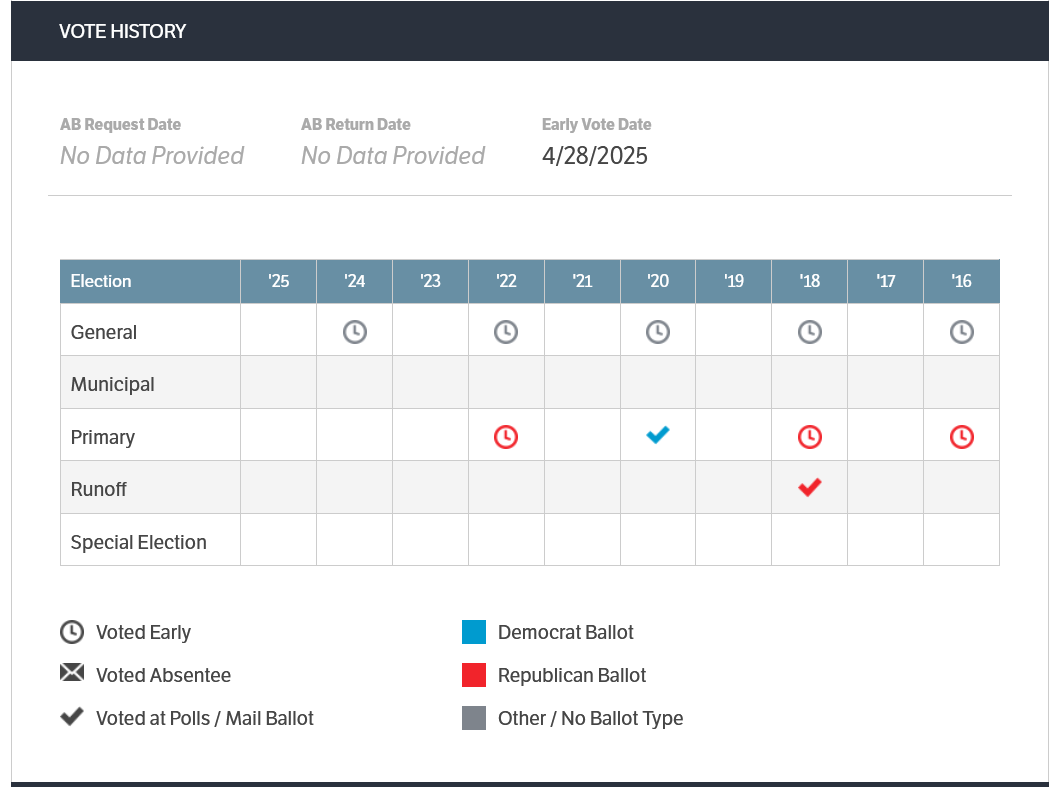
Task: Click the red 2018 Runoff checkmark
Action: pos(809,488)
